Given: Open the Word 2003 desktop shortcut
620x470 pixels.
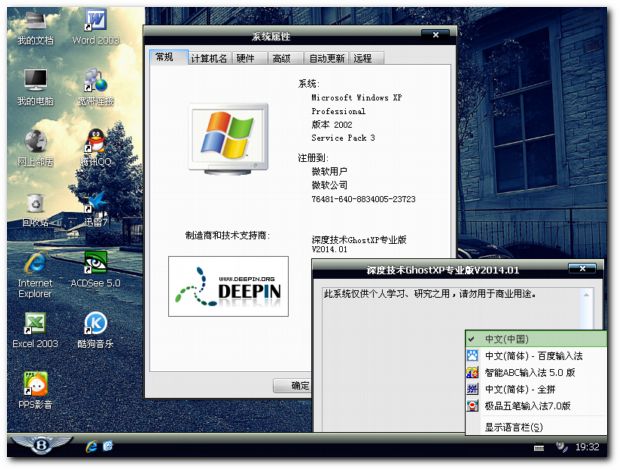Looking at the screenshot, I should [x=96, y=22].
